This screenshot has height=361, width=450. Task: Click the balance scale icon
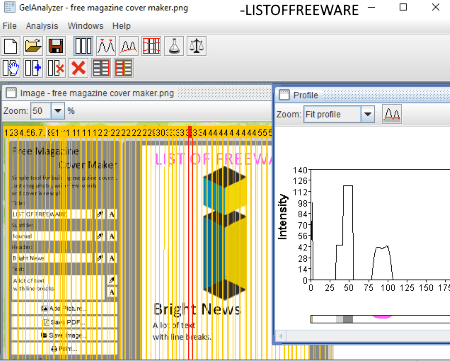197,46
